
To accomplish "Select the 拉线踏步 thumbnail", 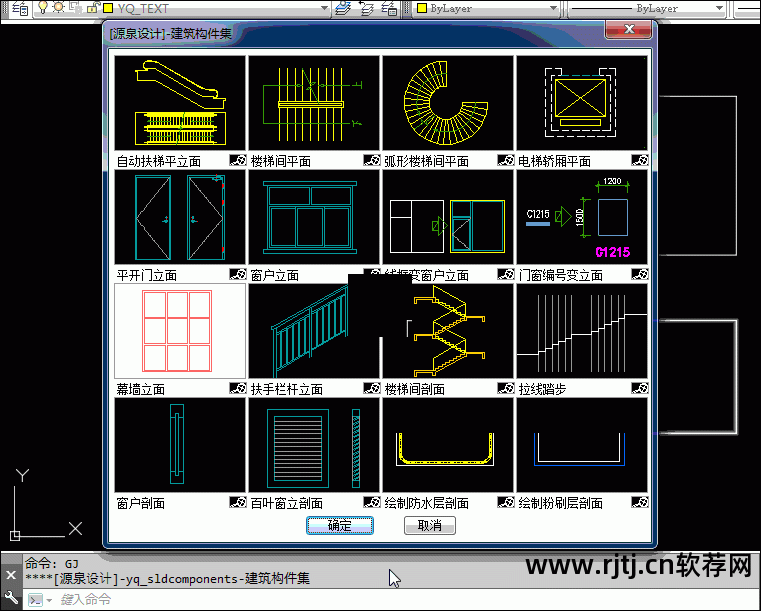I will click(x=582, y=331).
